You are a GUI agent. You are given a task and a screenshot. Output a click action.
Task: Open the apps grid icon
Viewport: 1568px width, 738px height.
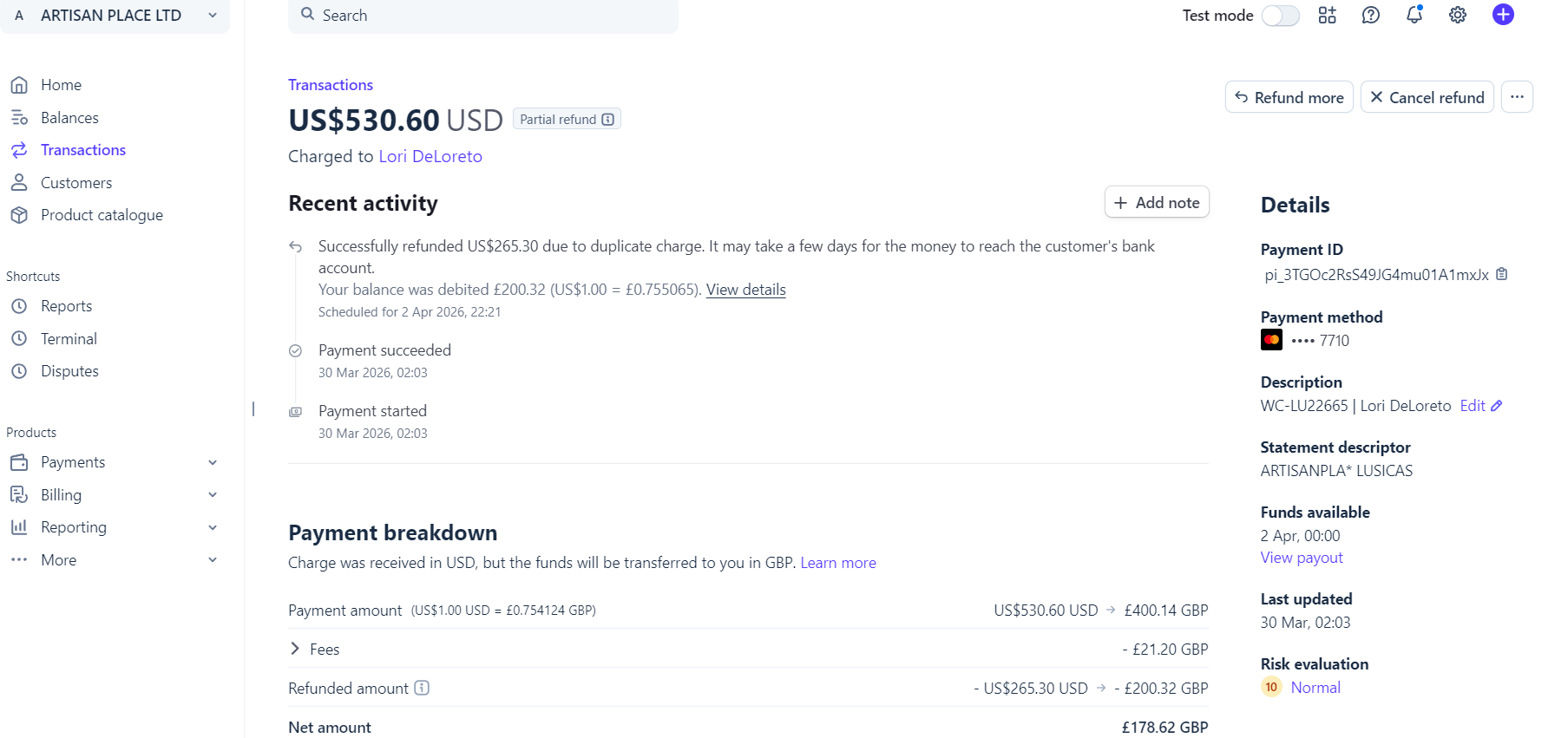pyautogui.click(x=1328, y=15)
